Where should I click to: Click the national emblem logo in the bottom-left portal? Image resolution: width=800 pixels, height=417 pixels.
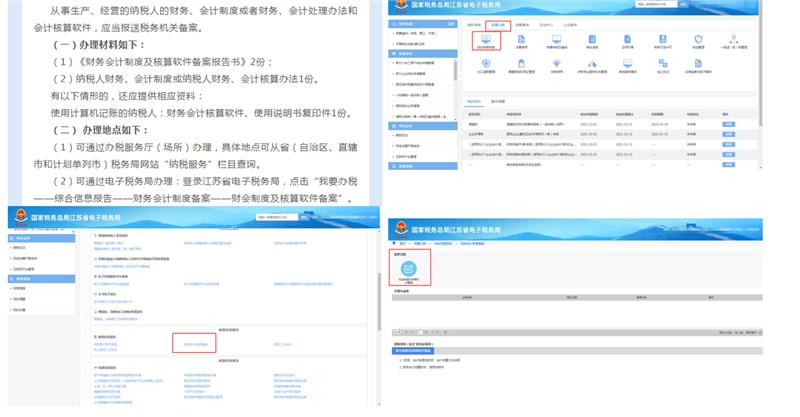point(21,216)
